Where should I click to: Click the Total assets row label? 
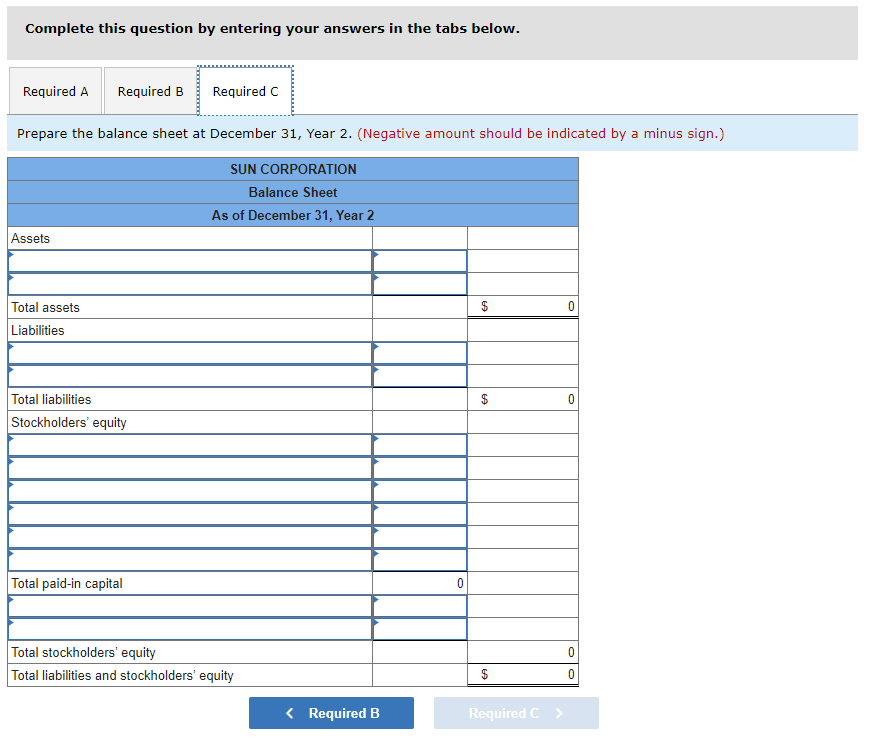click(46, 307)
